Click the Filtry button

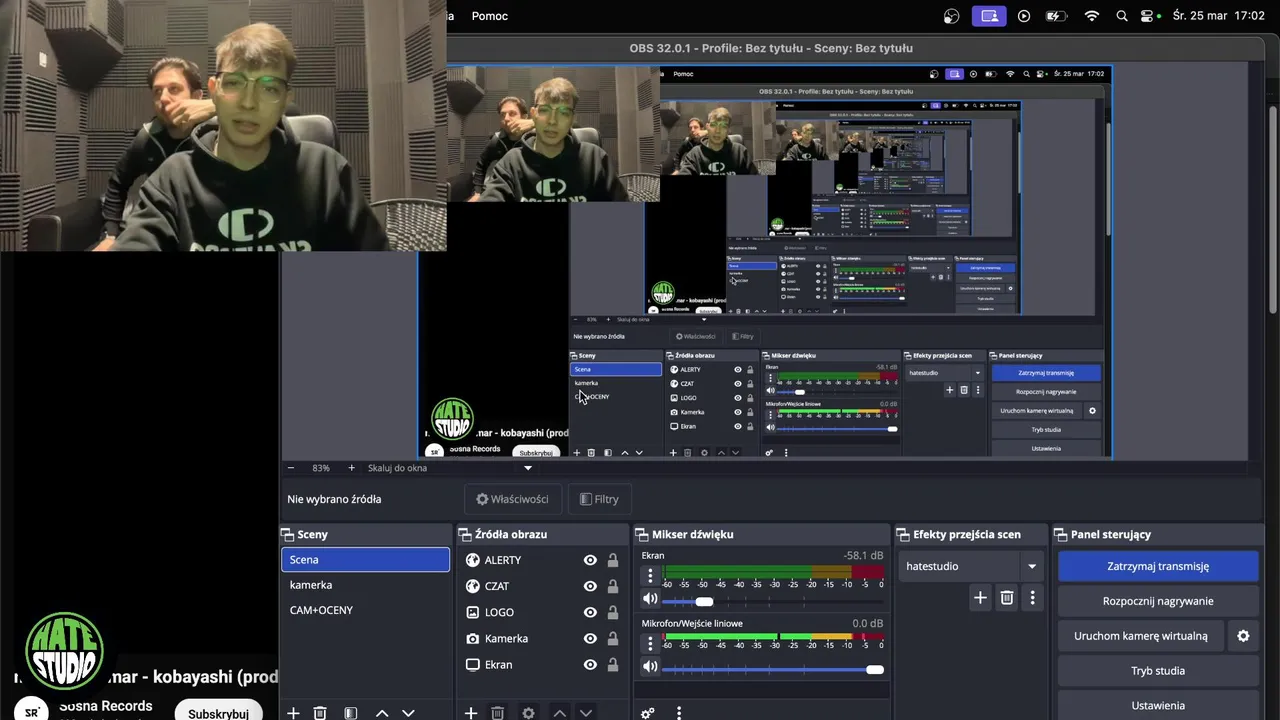(600, 499)
